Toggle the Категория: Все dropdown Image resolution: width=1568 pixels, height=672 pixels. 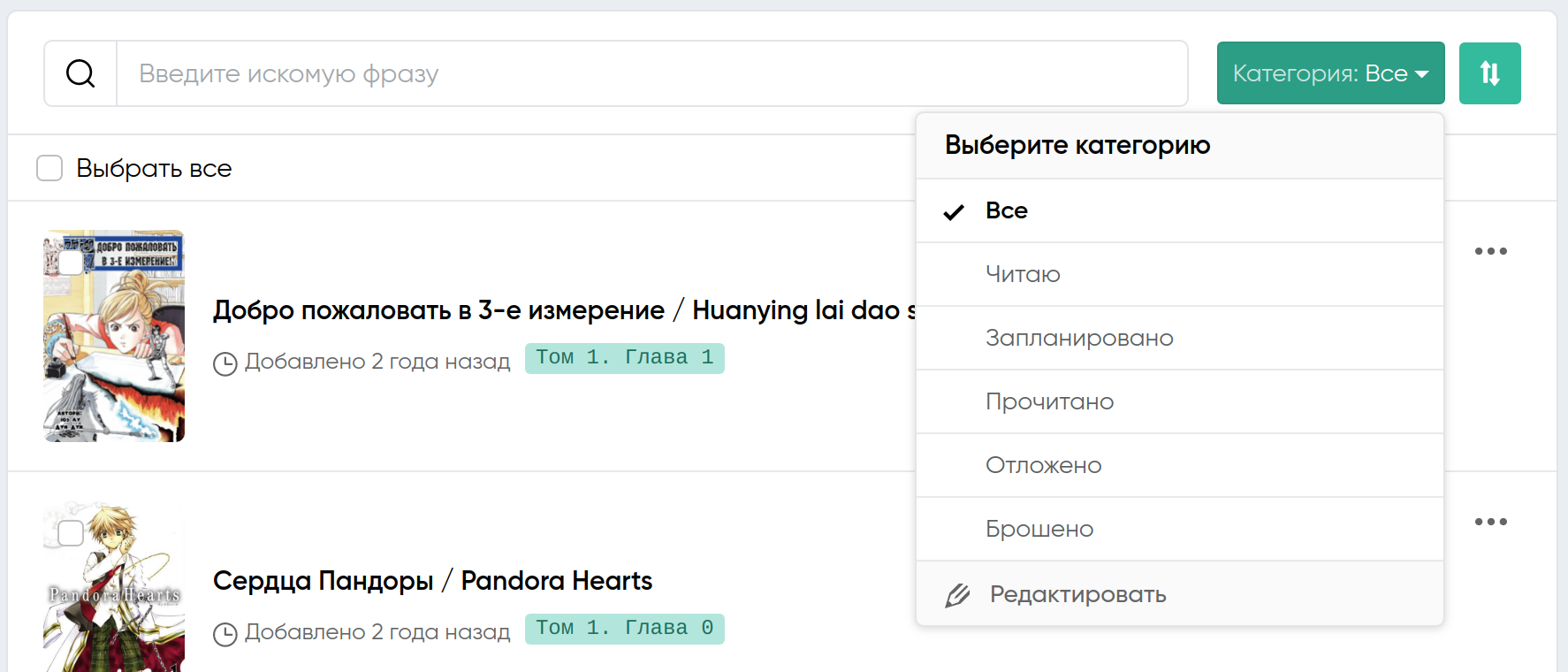[1330, 73]
